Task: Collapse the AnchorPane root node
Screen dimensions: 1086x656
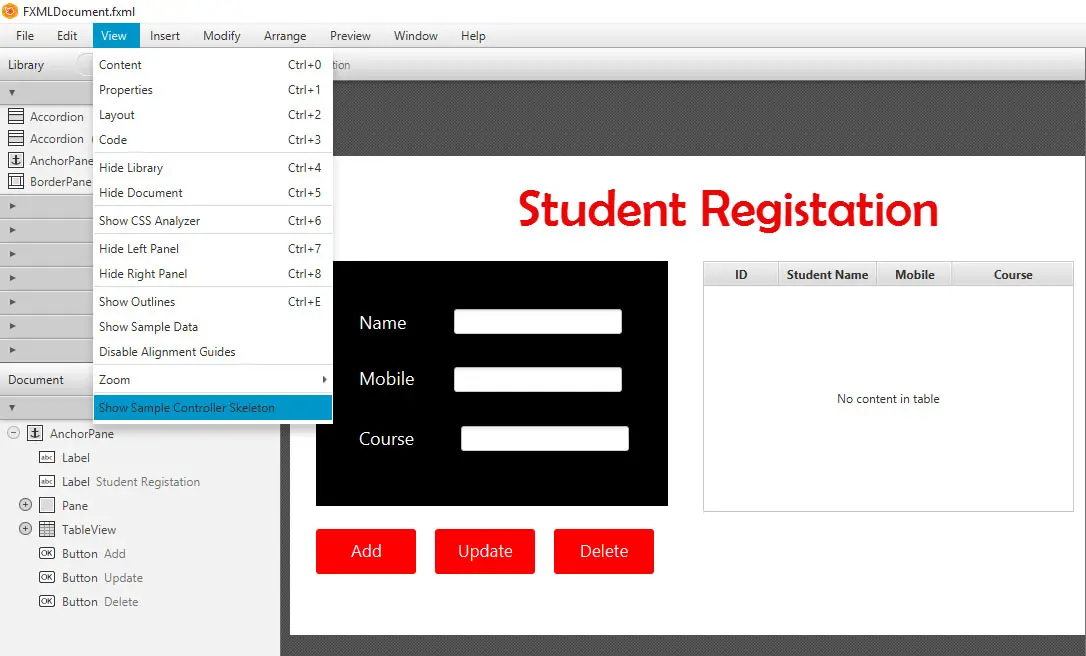Action: 13,433
